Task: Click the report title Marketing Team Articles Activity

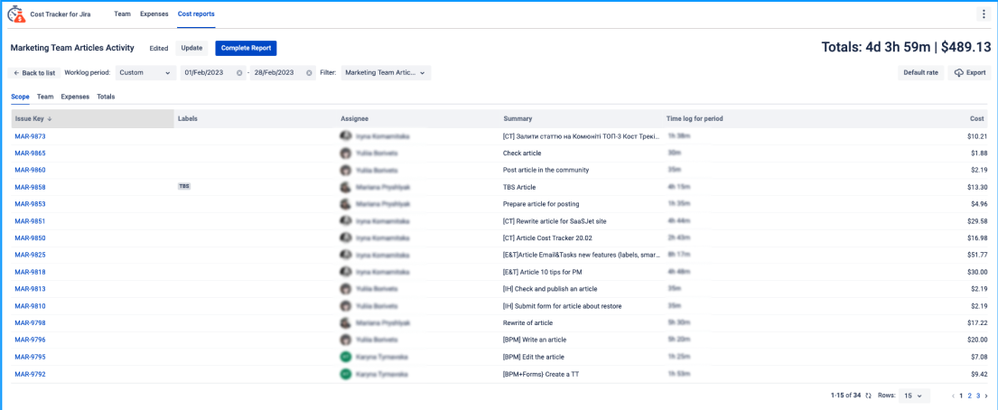Action: coord(73,48)
